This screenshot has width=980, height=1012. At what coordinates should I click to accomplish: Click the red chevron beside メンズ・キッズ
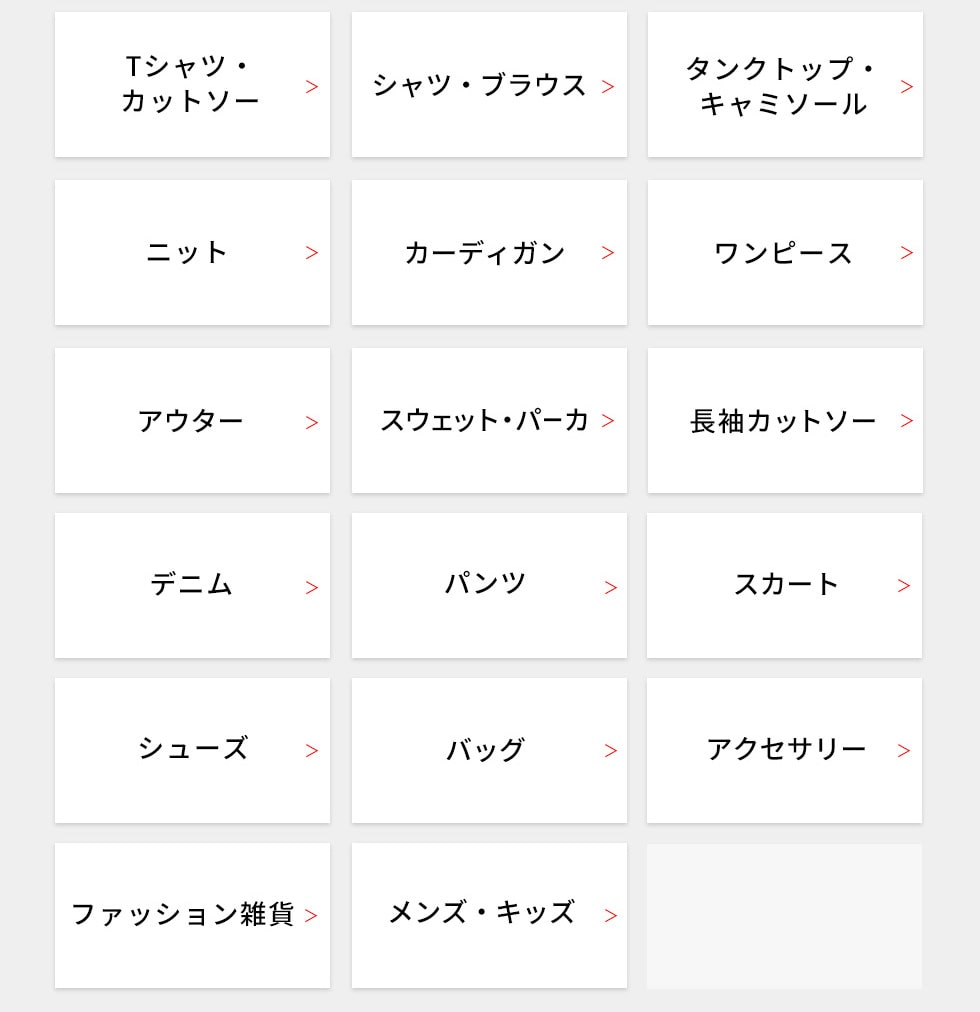[611, 916]
